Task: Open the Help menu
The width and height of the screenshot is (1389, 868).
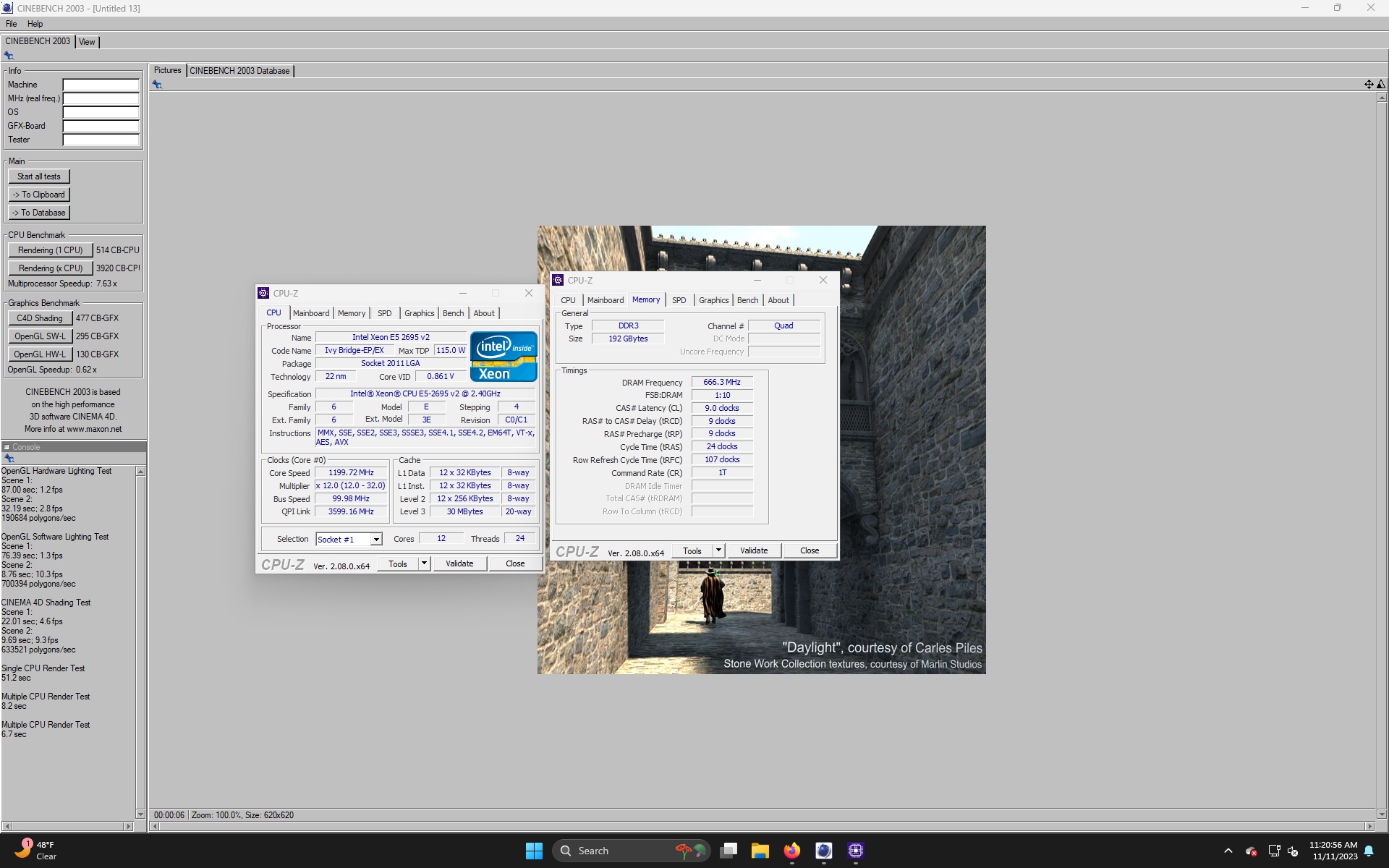Action: (35, 24)
